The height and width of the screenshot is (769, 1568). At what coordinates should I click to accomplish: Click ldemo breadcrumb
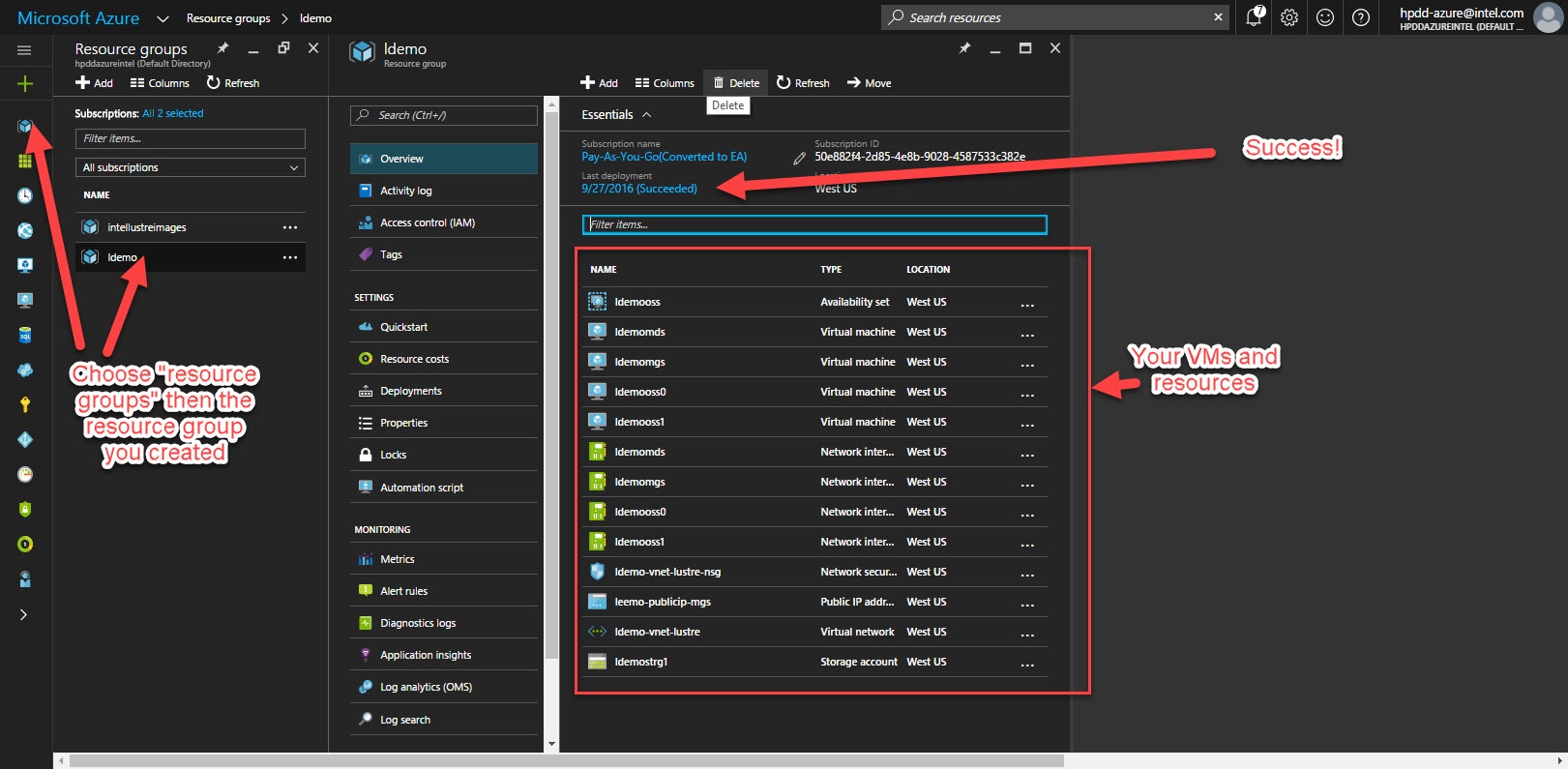[315, 18]
